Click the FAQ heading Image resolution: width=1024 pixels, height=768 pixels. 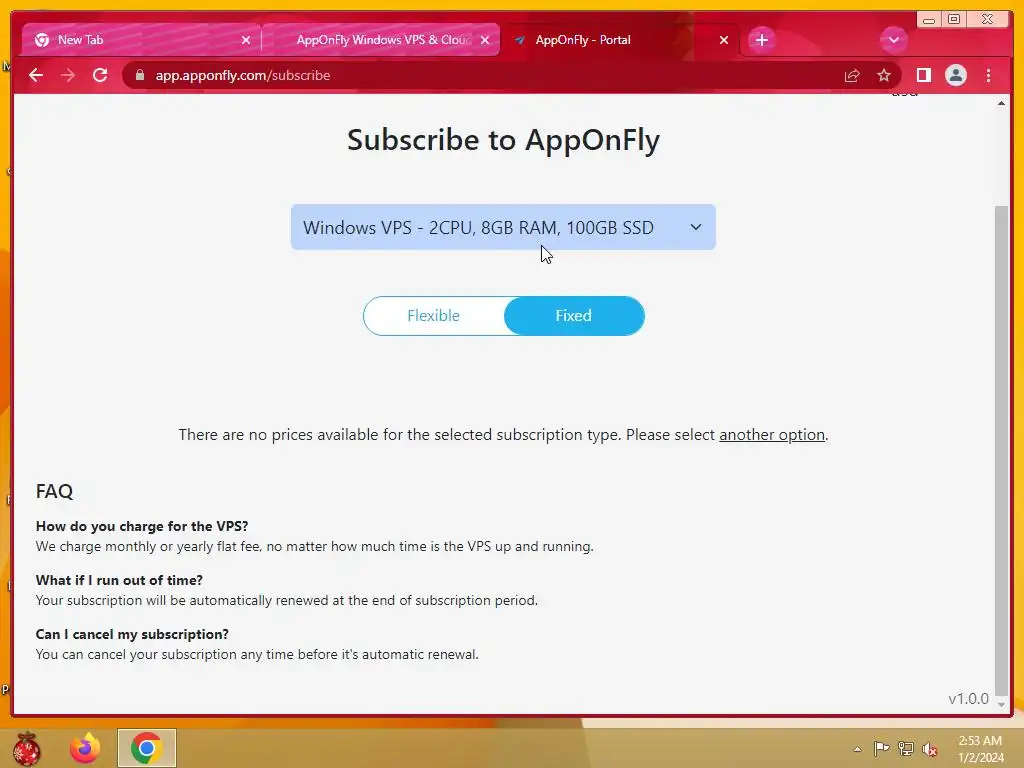[x=54, y=491]
